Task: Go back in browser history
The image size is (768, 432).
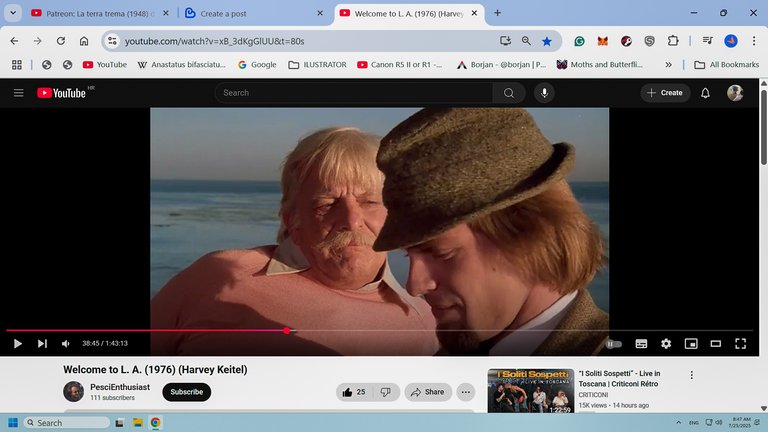Action: click(14, 41)
